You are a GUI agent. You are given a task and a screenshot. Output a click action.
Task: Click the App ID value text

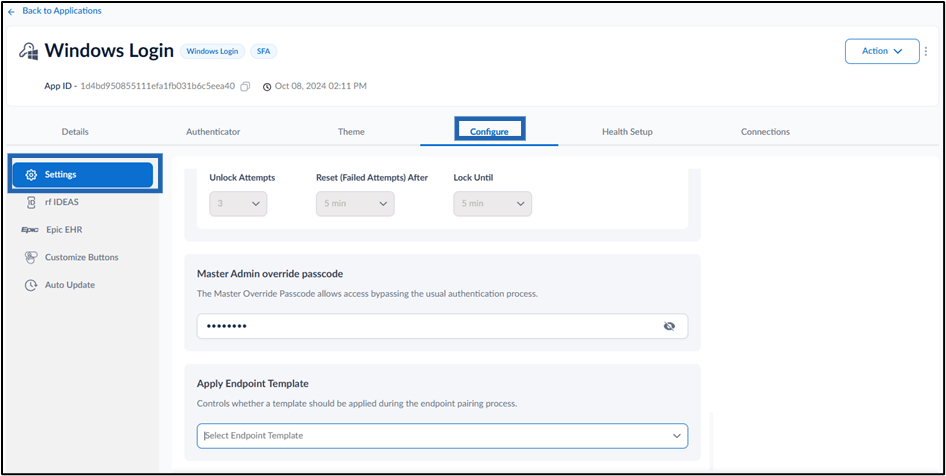pos(157,86)
